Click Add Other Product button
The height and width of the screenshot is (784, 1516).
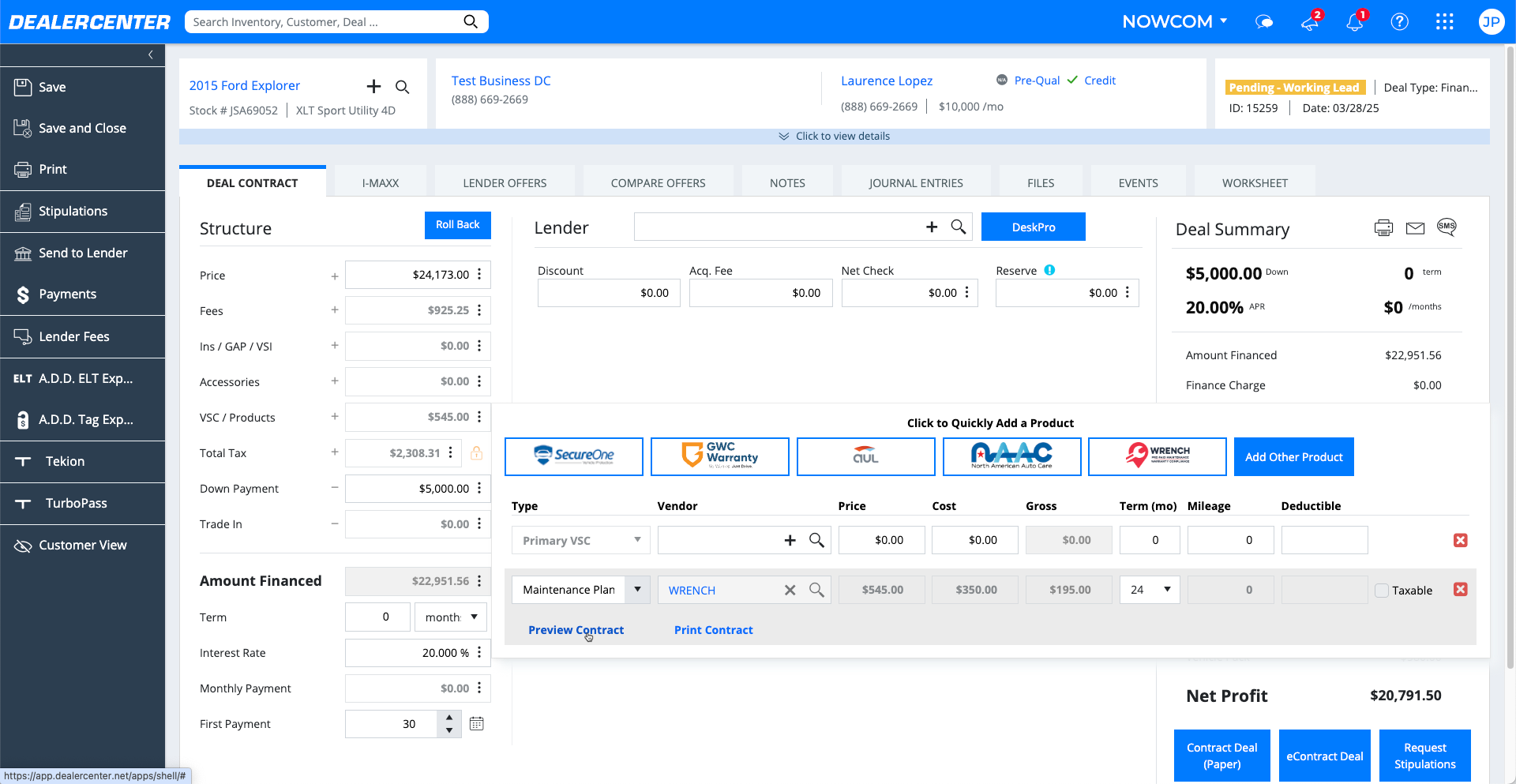coord(1294,456)
